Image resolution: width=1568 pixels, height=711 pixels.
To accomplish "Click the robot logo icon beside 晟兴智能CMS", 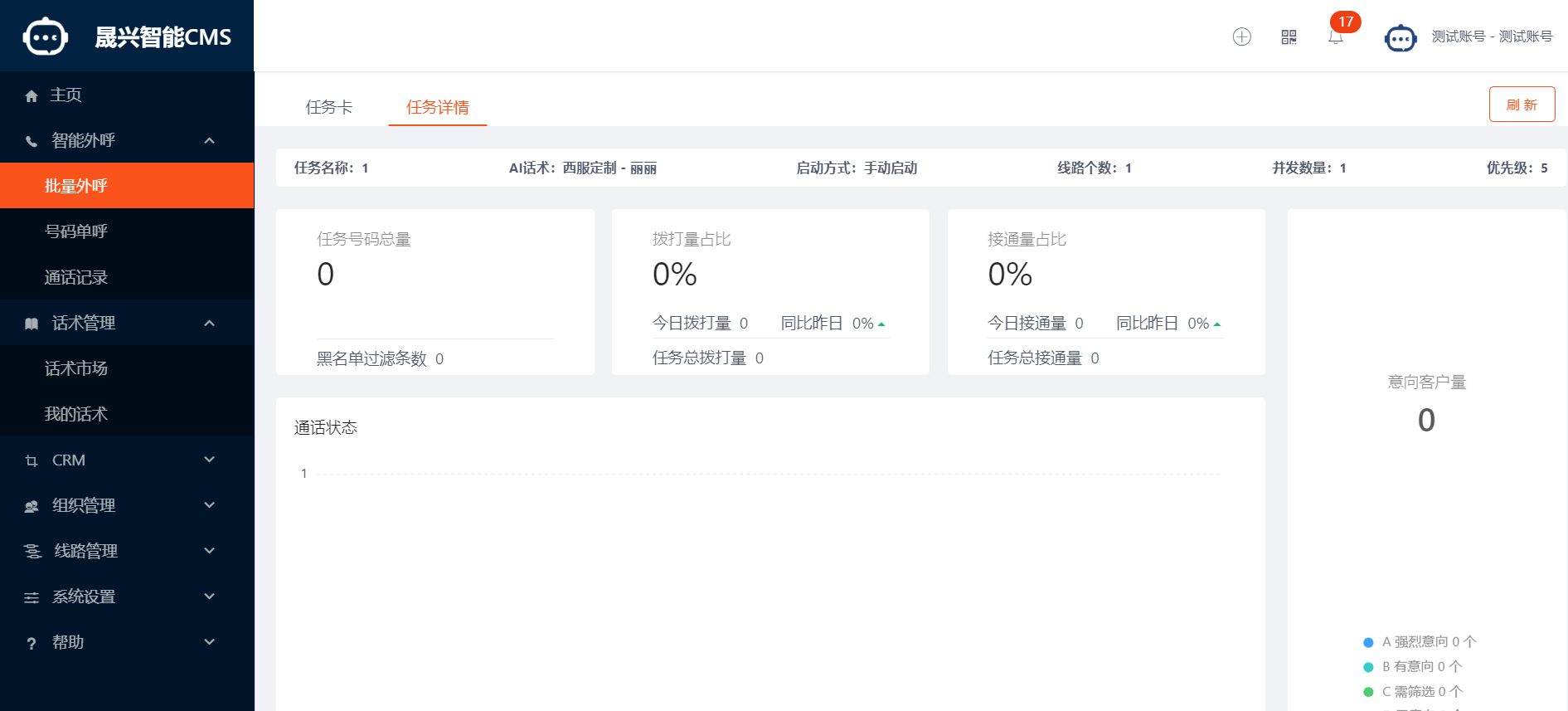I will tap(45, 37).
